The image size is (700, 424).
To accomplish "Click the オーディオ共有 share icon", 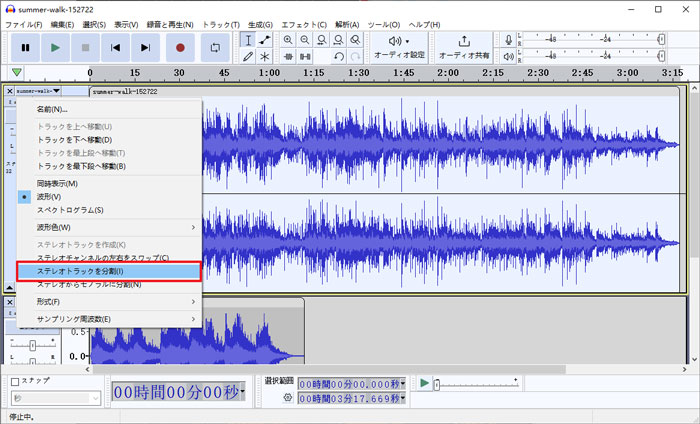I will point(463,40).
